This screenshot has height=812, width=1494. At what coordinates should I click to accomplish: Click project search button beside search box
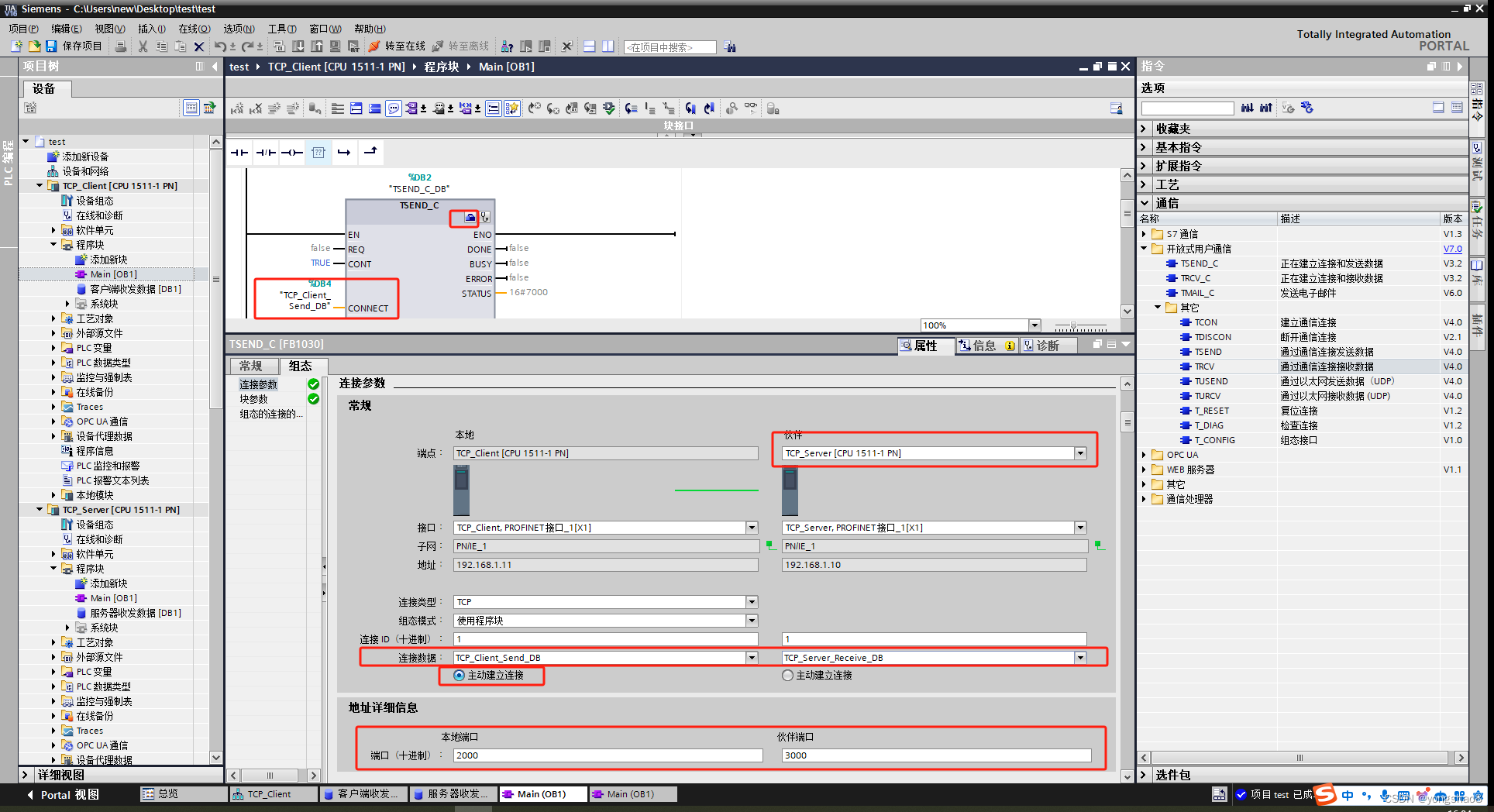point(730,47)
